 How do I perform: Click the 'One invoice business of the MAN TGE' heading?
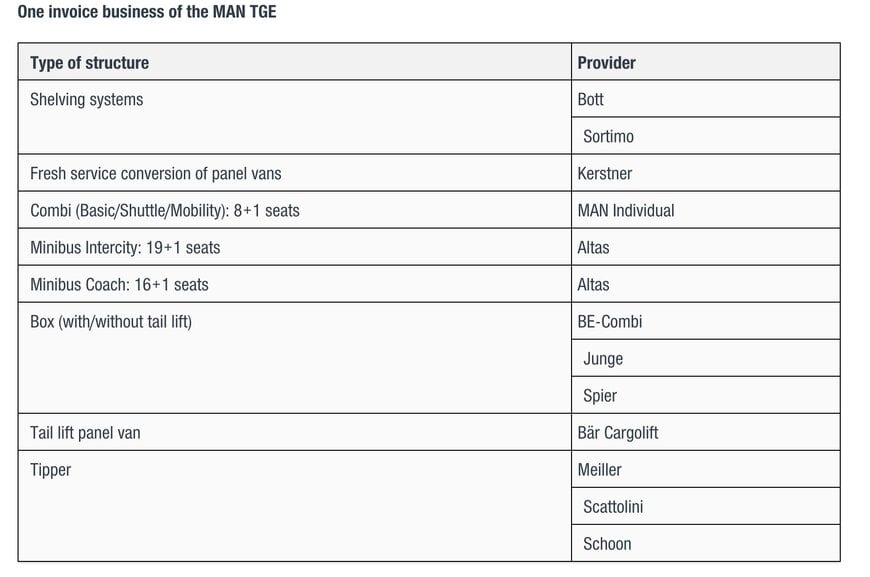coord(147,12)
